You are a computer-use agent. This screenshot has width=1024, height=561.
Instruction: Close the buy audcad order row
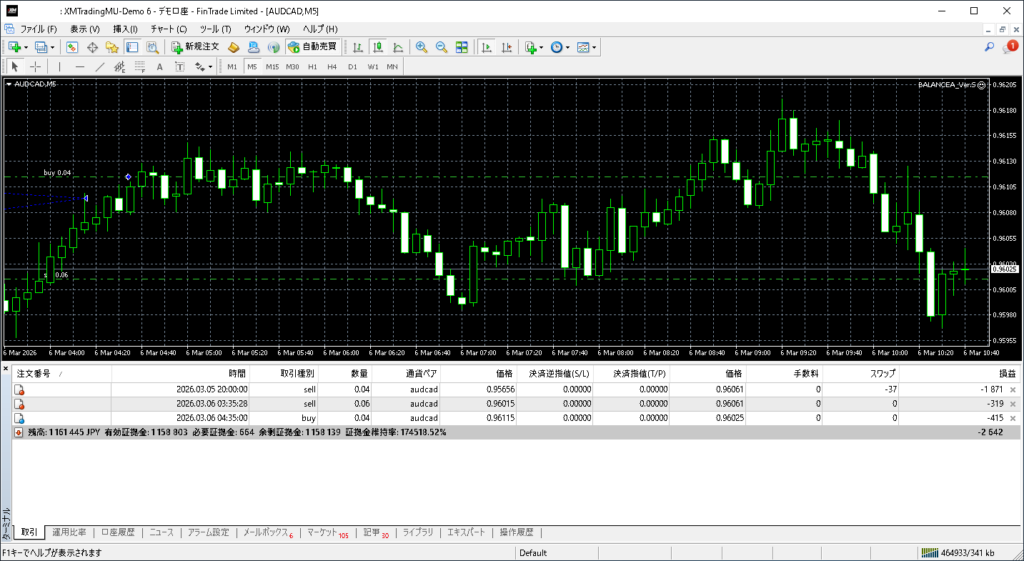[1012, 418]
